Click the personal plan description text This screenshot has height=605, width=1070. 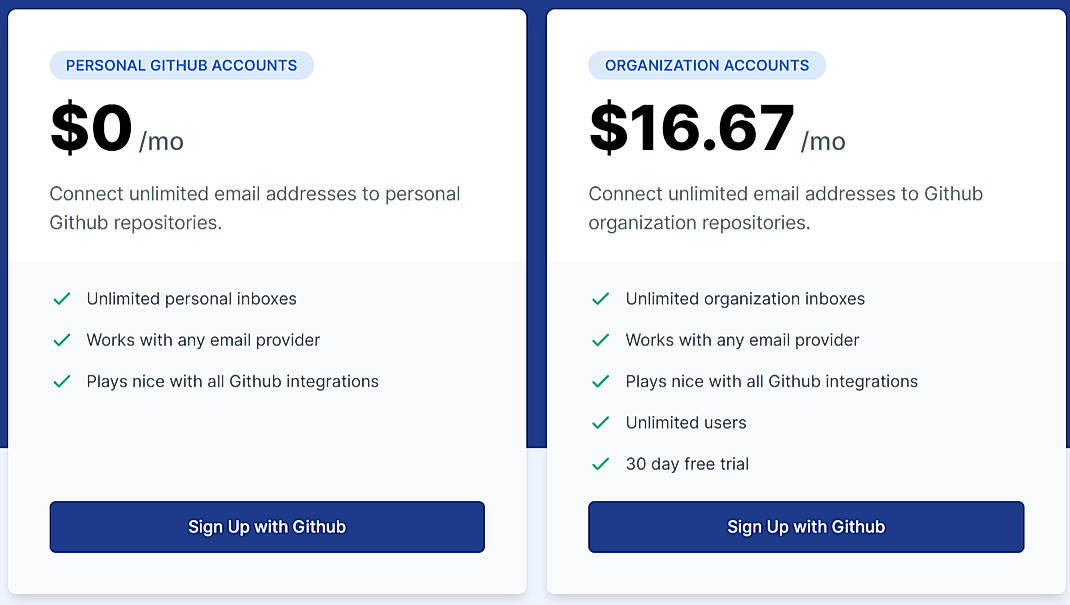pos(254,207)
